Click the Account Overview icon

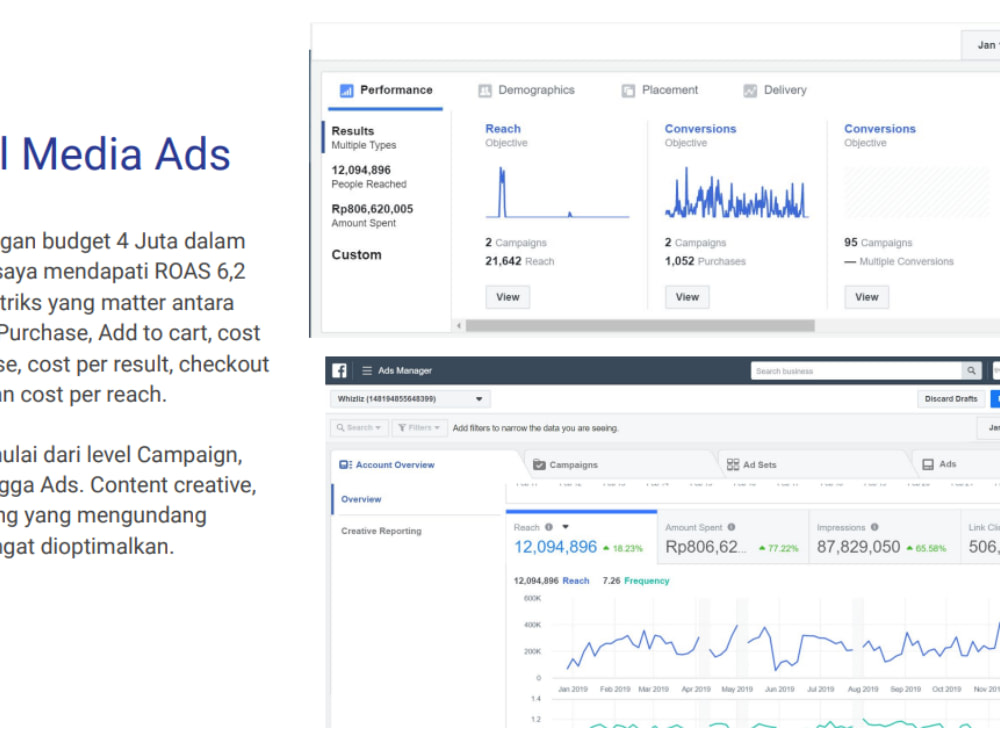[x=345, y=465]
